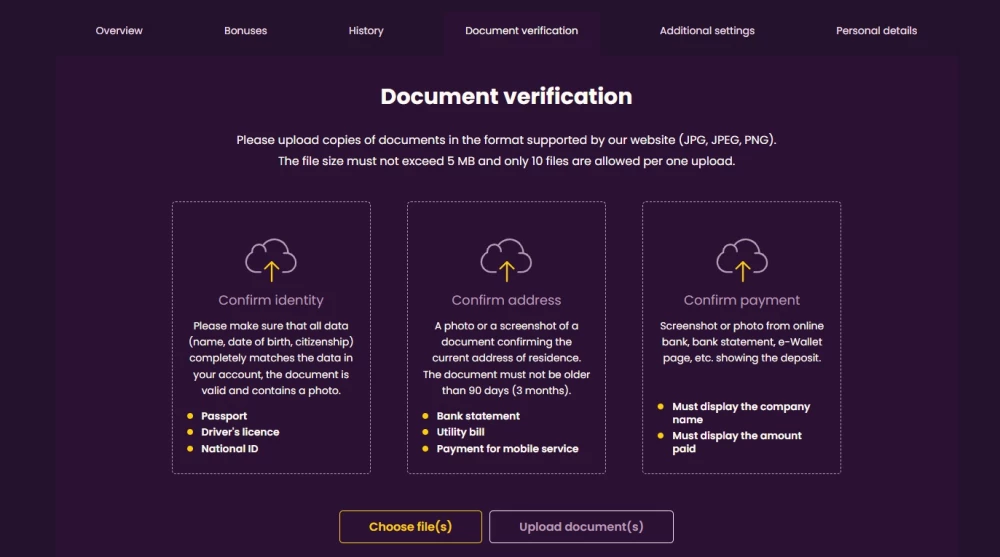The height and width of the screenshot is (557, 1000).
Task: Select the Passport list item
Action: pyautogui.click(x=224, y=416)
